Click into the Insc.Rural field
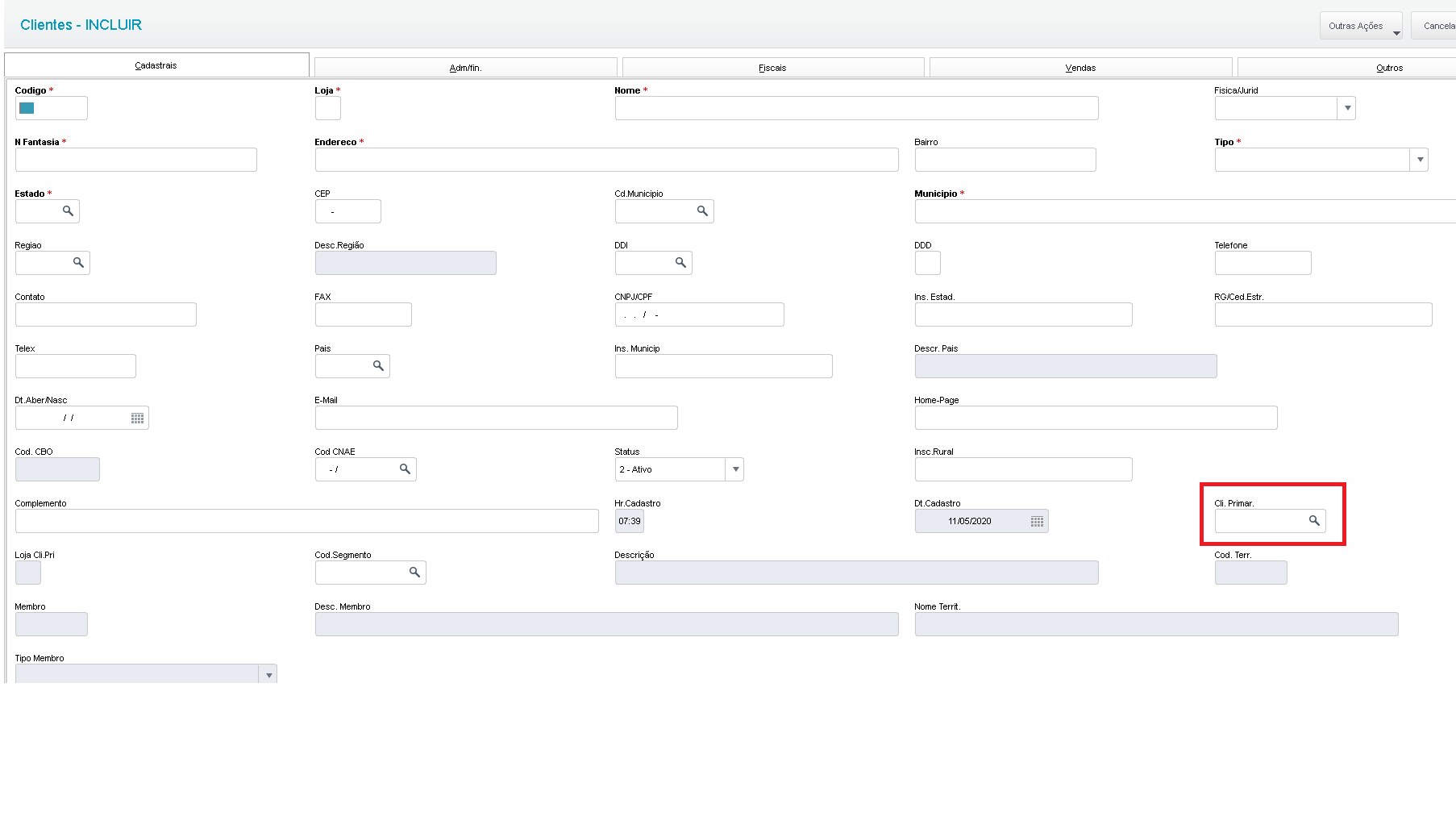Viewport: 1456px width, 829px height. tap(1024, 469)
